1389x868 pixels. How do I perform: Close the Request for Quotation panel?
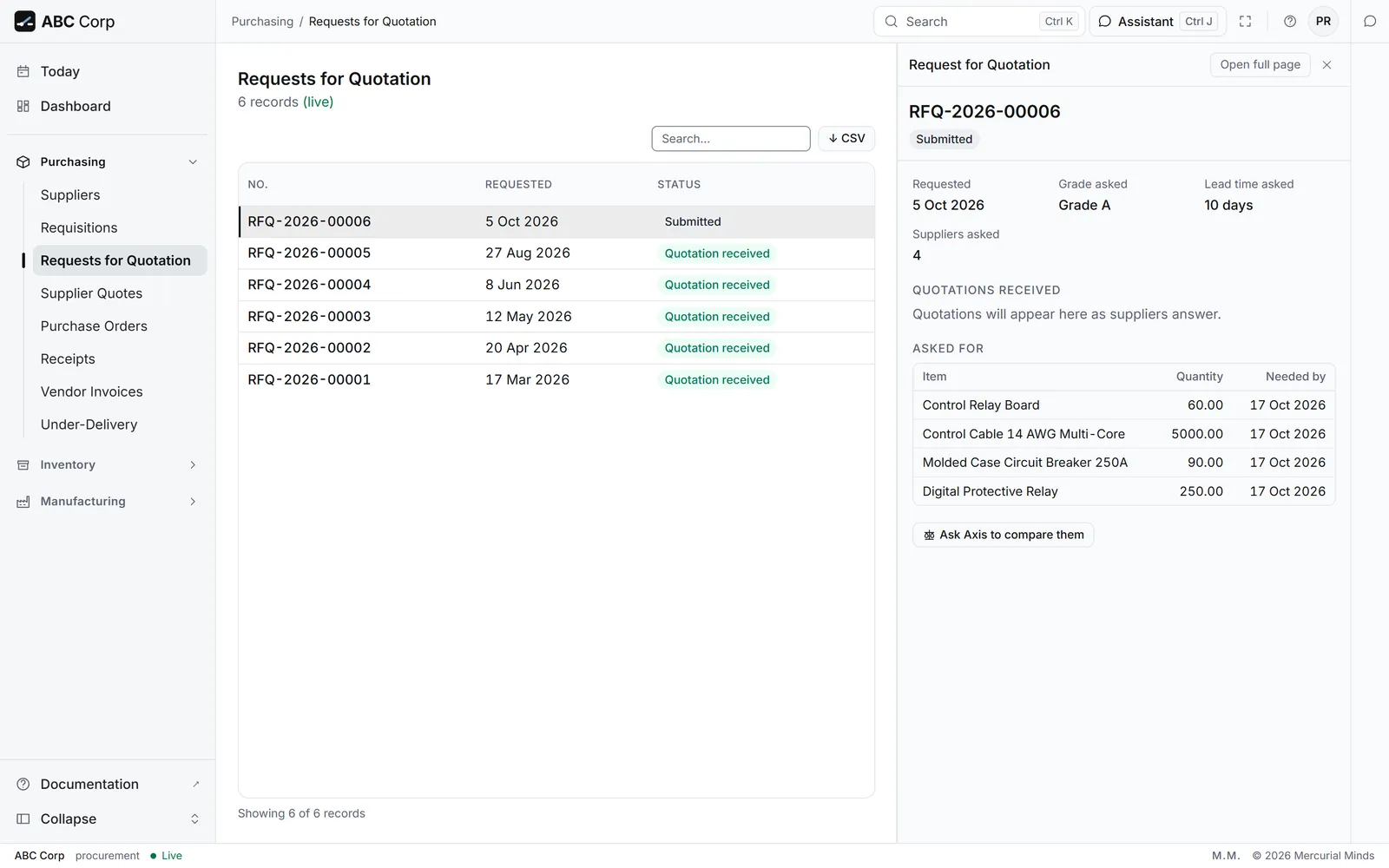tap(1326, 65)
